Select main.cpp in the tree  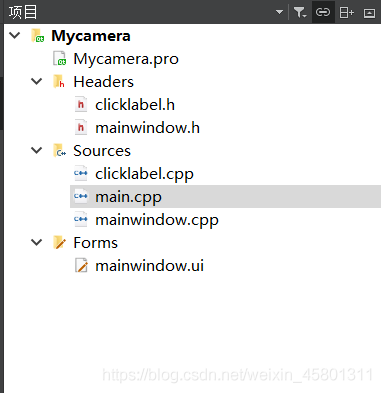tap(128, 197)
